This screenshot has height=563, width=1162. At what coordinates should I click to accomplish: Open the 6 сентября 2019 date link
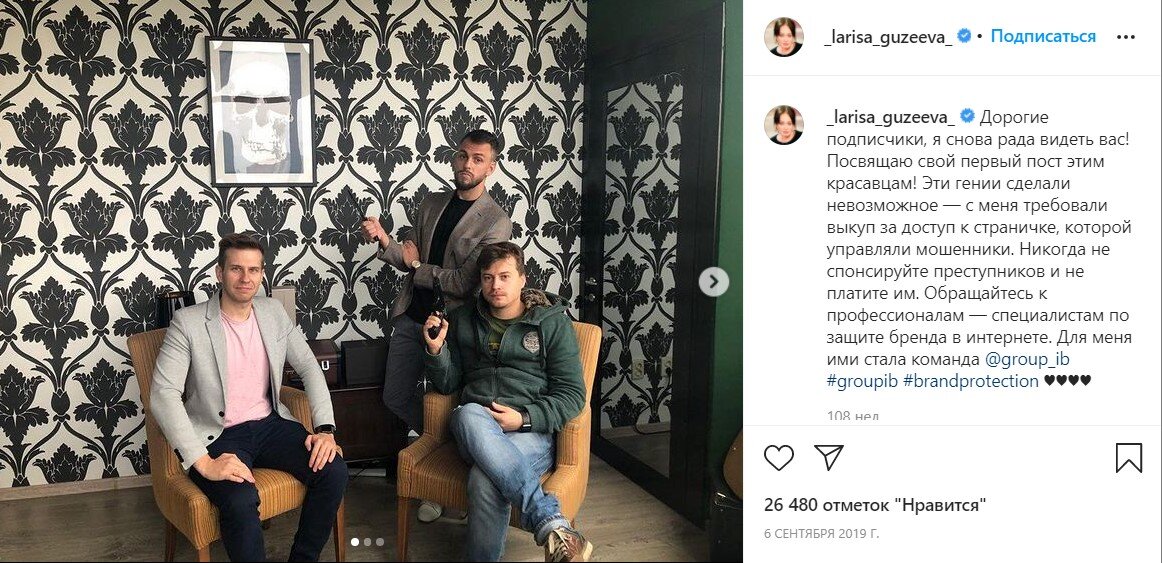pyautogui.click(x=822, y=533)
